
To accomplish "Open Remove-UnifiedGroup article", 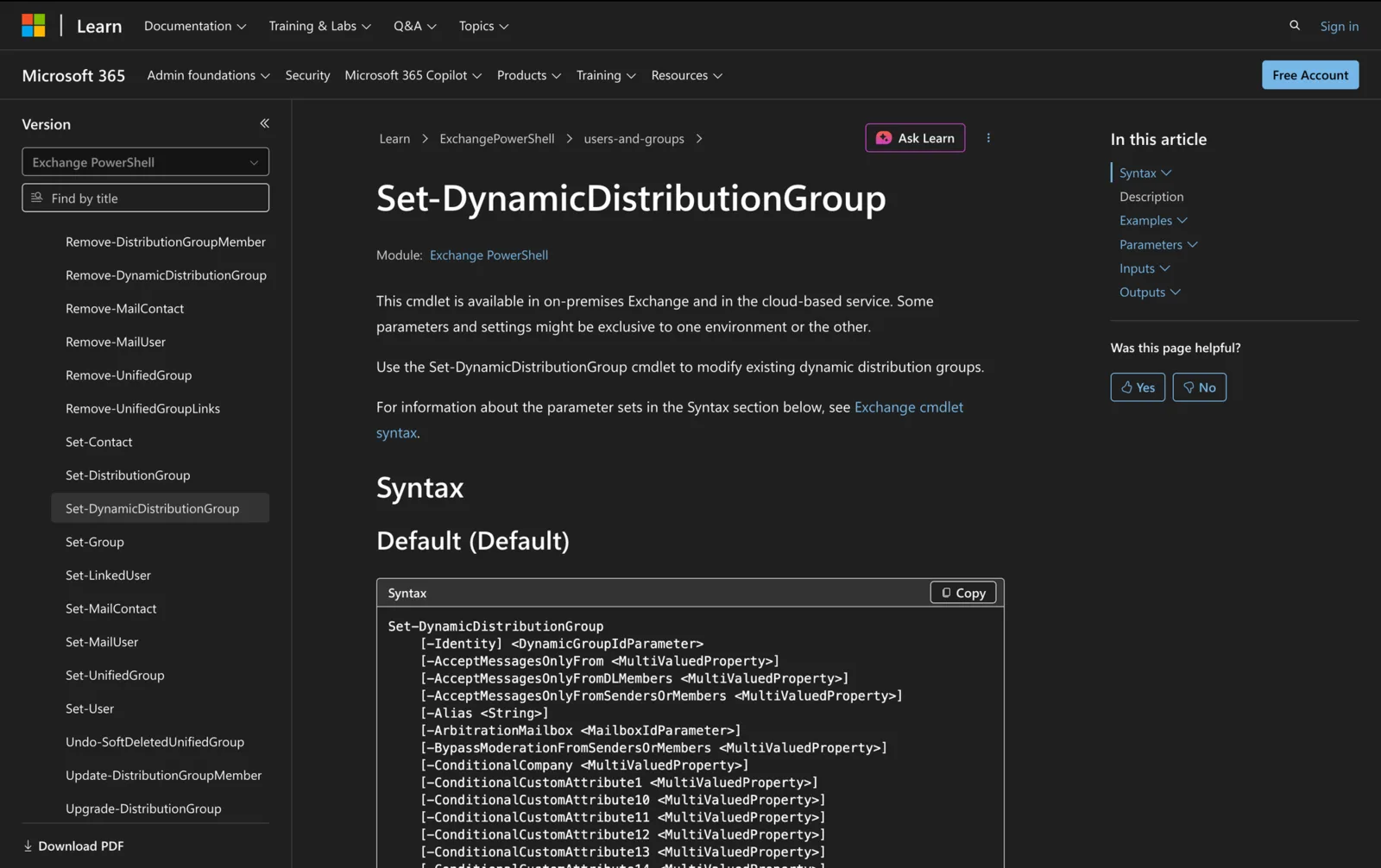I will point(129,375).
